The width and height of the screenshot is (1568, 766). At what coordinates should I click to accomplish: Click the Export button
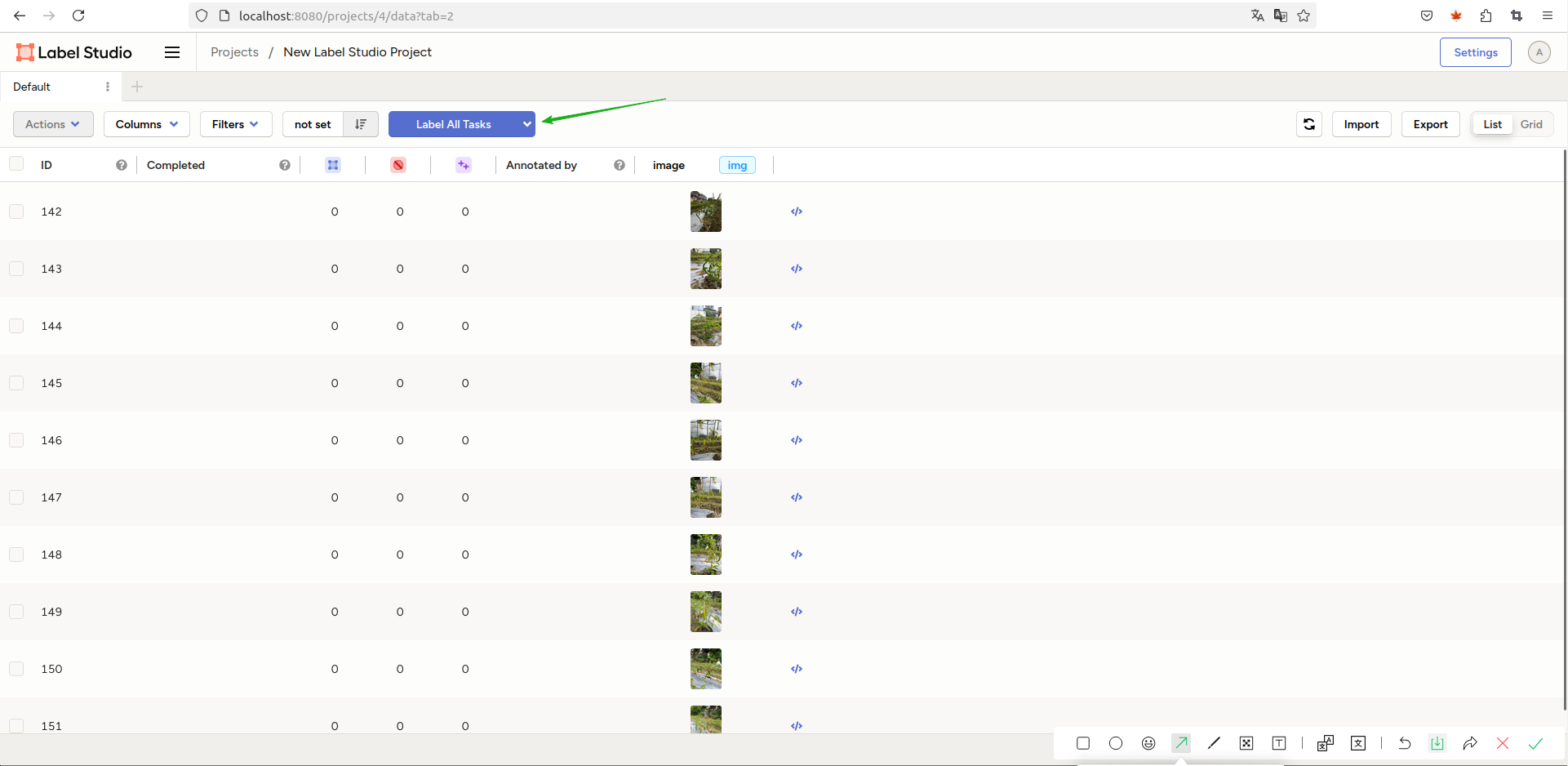[x=1430, y=124]
